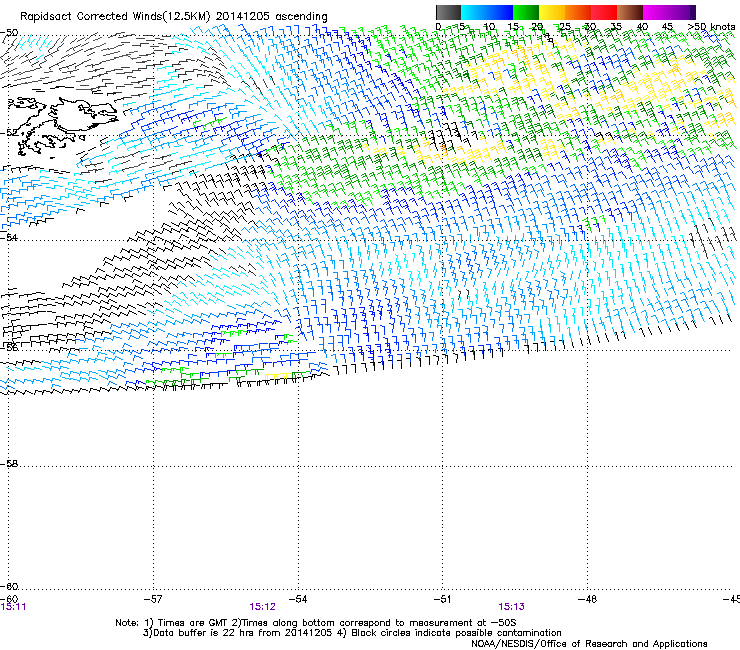
Task: Click the '>50 knots' legend label
Action: point(711,27)
